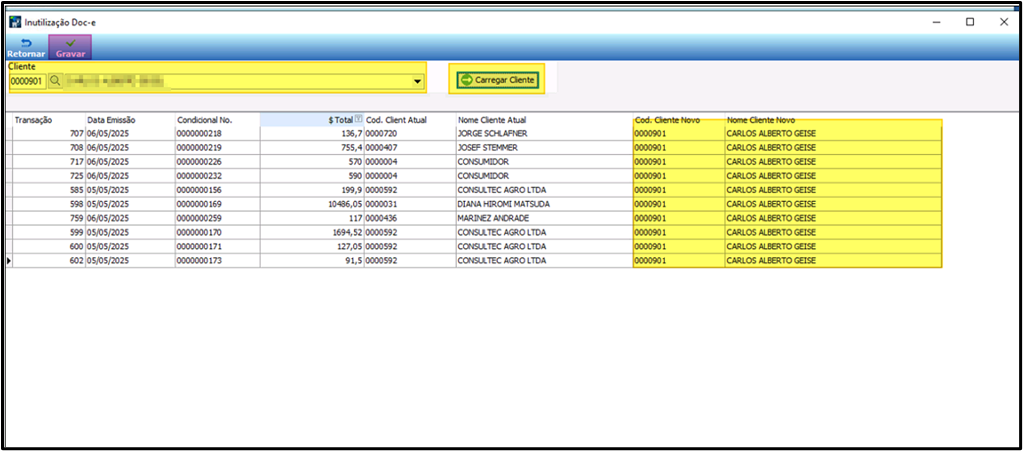The image size is (1023, 451).
Task: Select transaction 600 cell
Action: pos(49,247)
